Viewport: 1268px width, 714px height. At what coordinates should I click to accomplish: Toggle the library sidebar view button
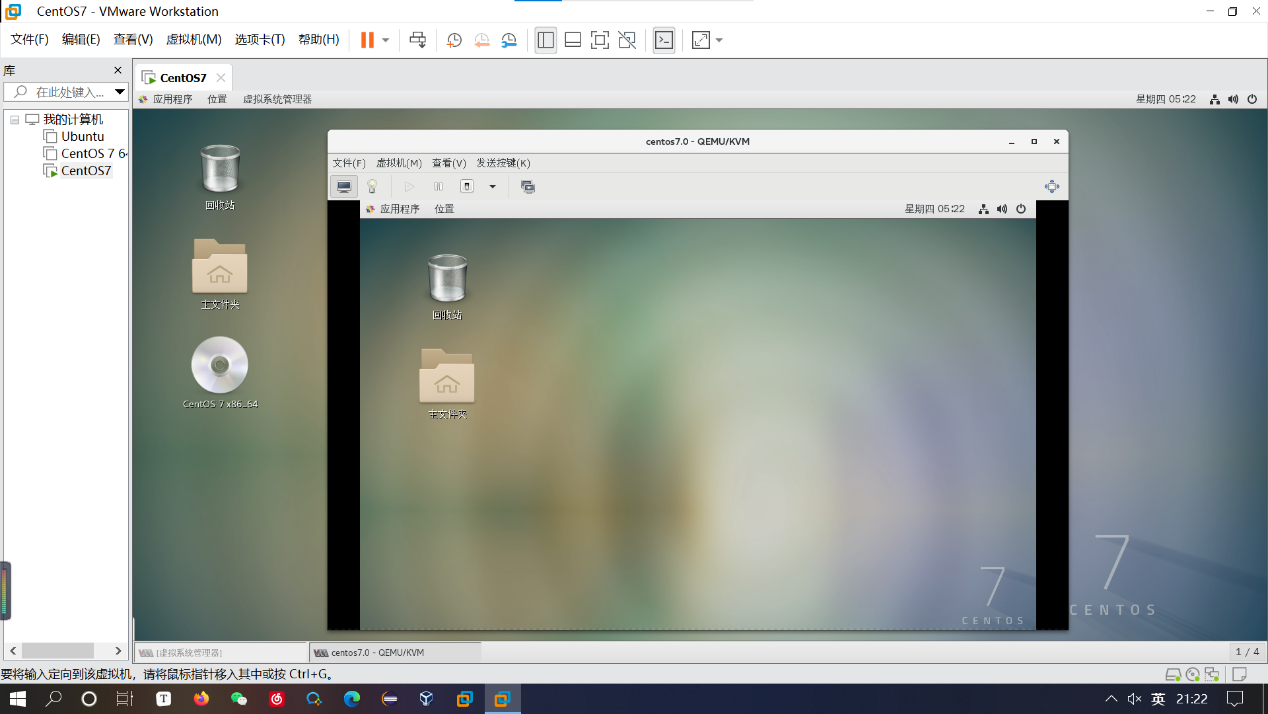(x=545, y=40)
